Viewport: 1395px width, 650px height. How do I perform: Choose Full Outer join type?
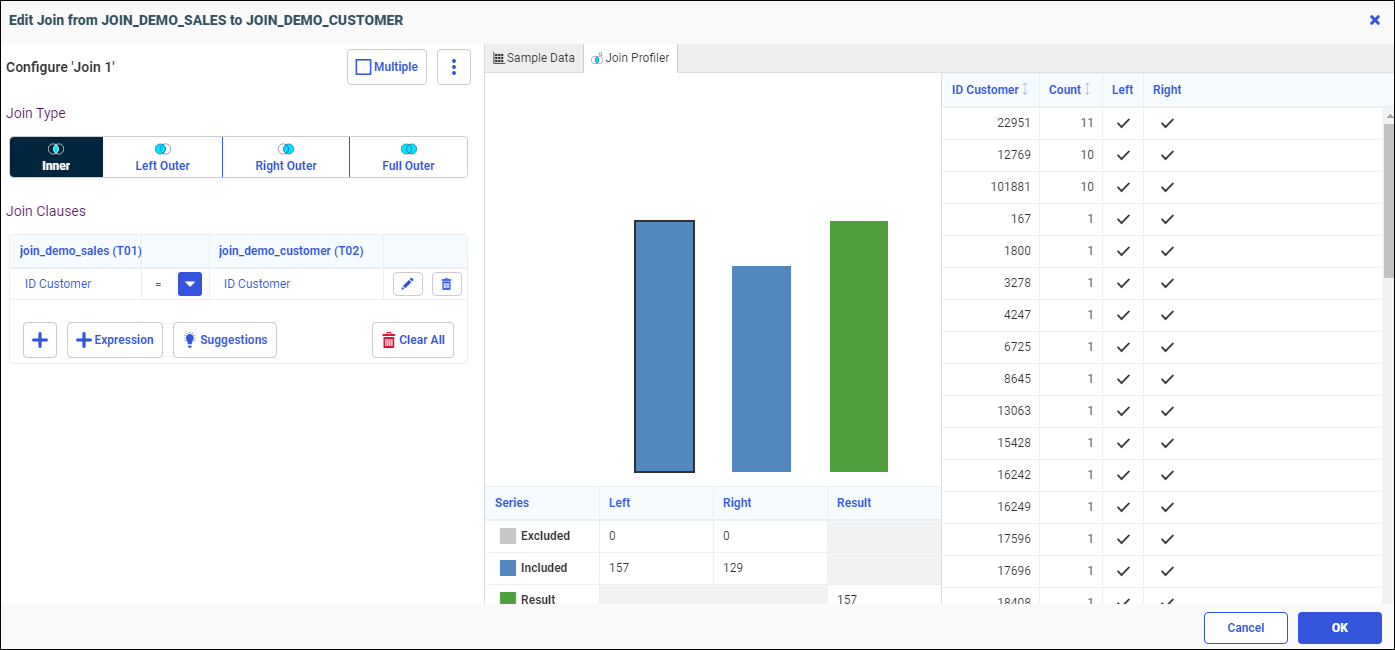click(x=408, y=157)
